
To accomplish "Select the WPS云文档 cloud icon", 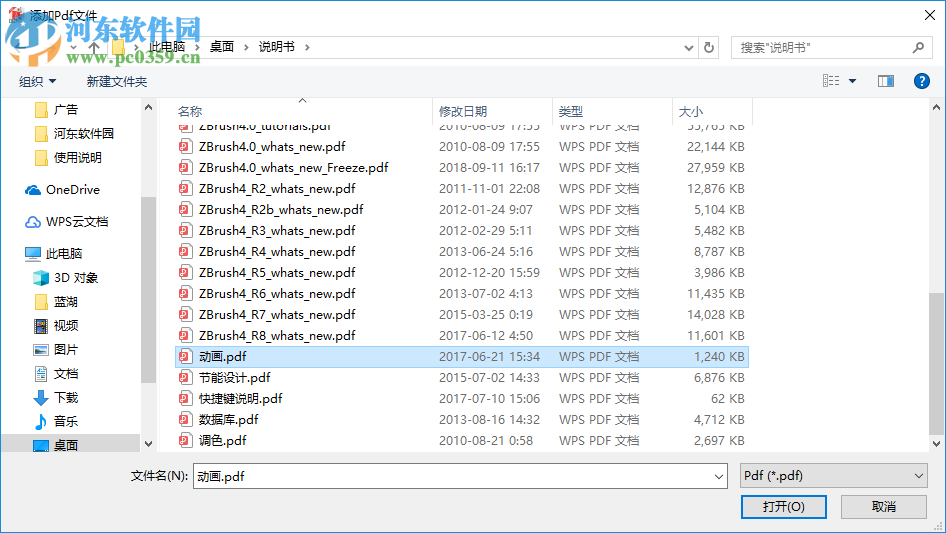I will (x=33, y=222).
